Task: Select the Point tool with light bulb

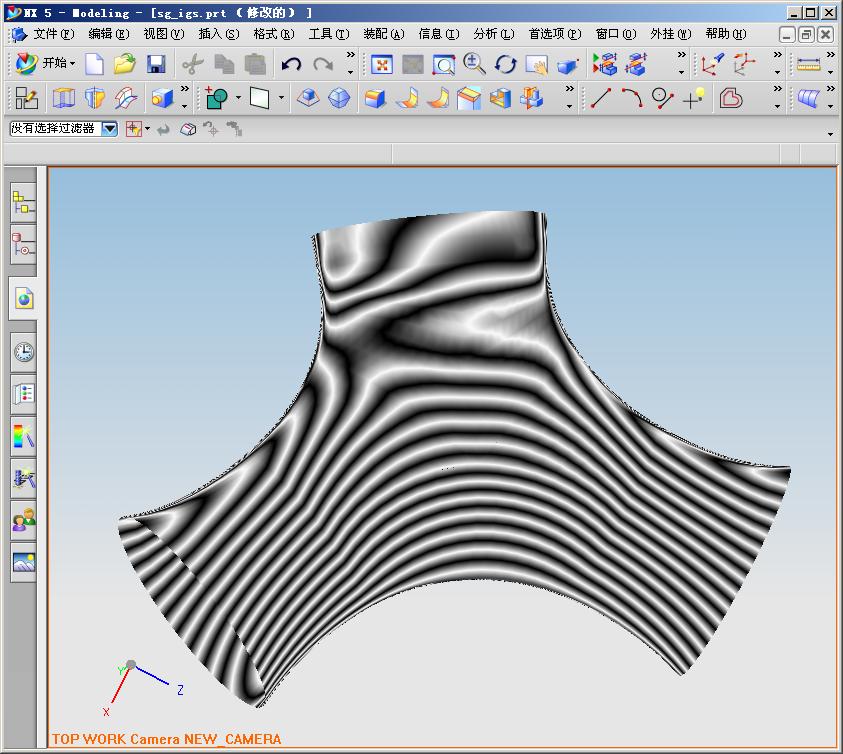Action: (694, 98)
